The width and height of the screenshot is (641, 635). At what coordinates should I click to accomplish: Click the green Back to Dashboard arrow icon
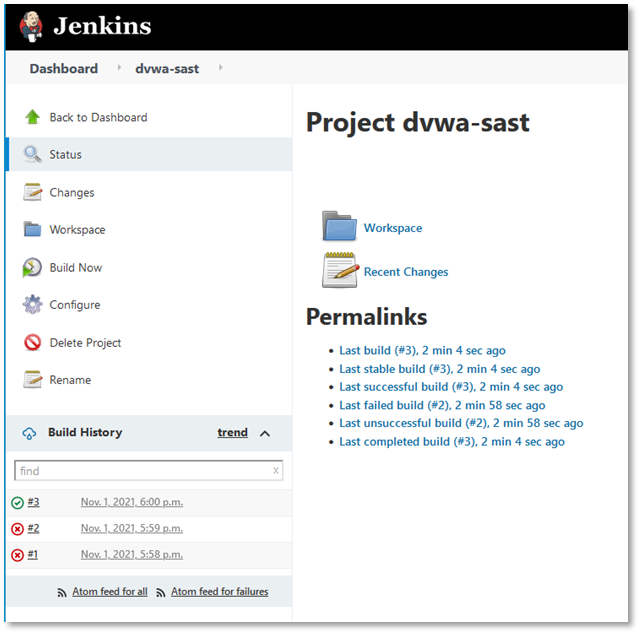tap(33, 117)
